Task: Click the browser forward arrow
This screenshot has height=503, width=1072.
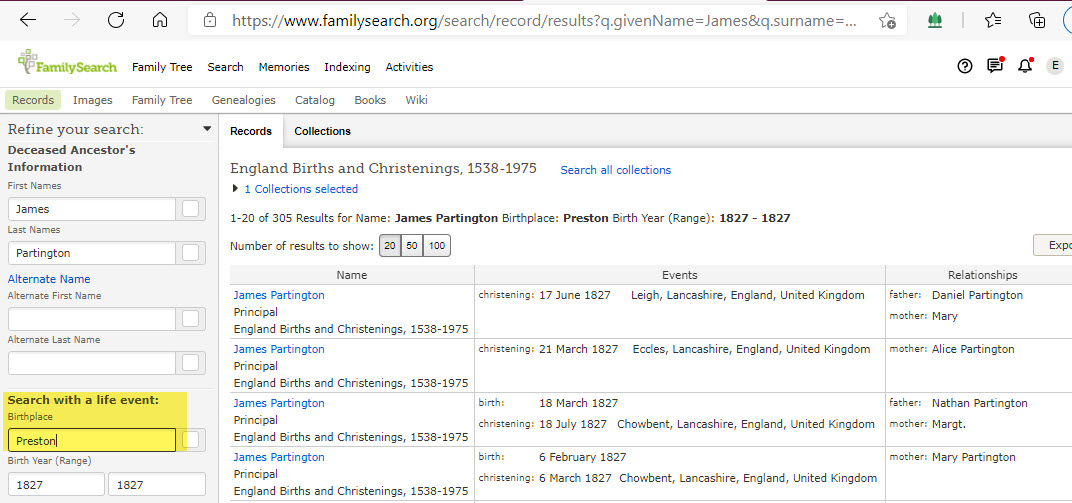Action: click(x=71, y=20)
